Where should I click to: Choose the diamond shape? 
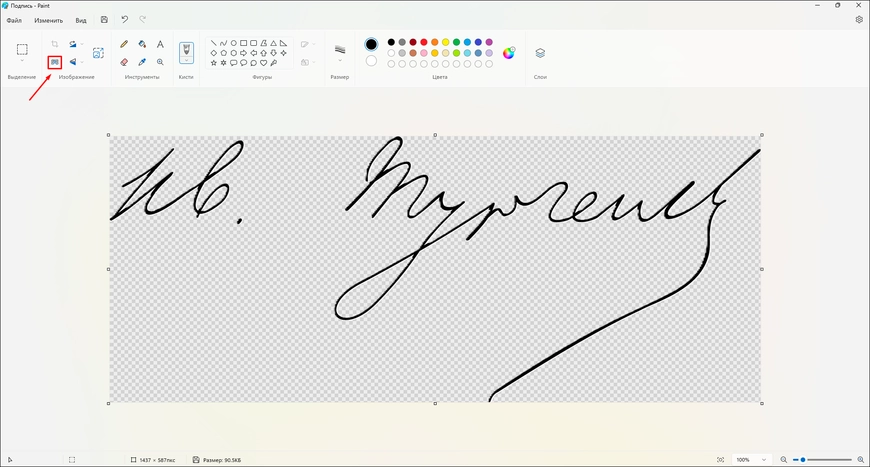[x=214, y=53]
